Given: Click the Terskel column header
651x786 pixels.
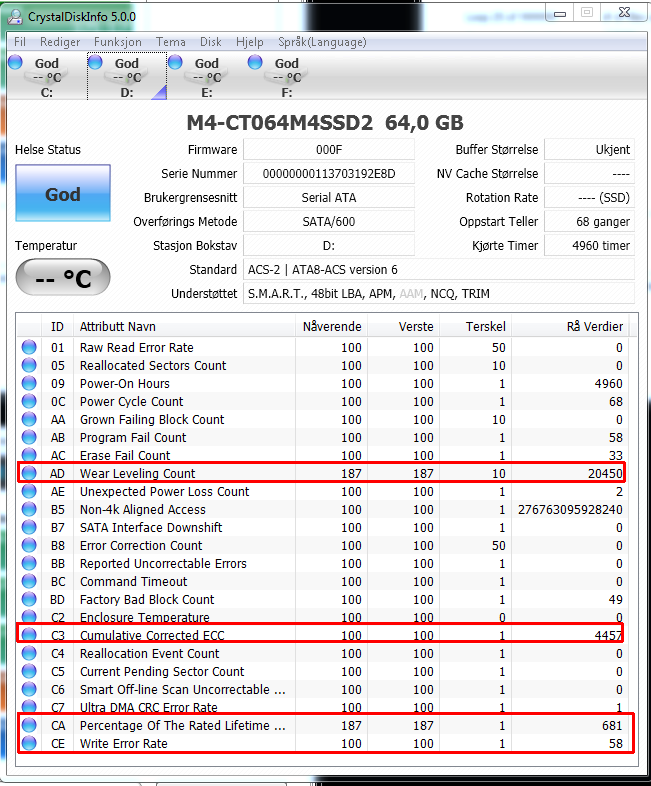Looking at the screenshot, I should tap(476, 326).
